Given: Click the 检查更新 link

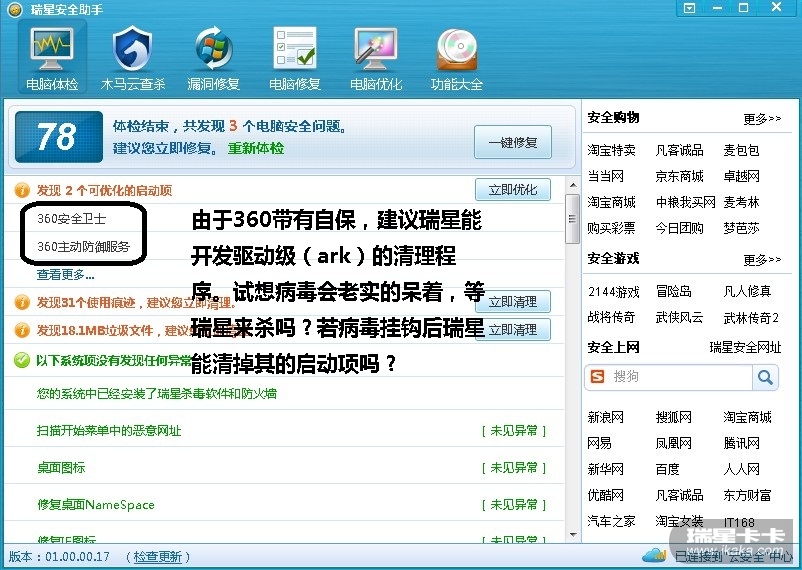Looking at the screenshot, I should (158, 557).
